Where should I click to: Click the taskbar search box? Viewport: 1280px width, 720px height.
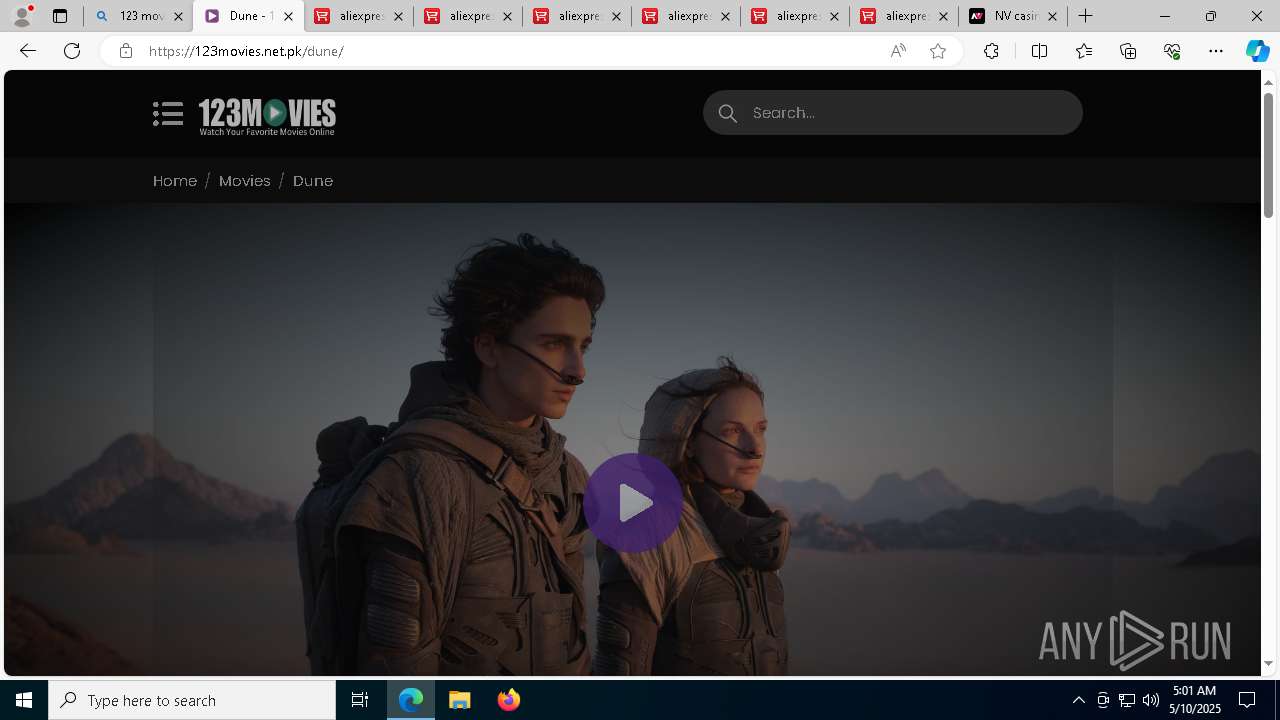pyautogui.click(x=192, y=700)
